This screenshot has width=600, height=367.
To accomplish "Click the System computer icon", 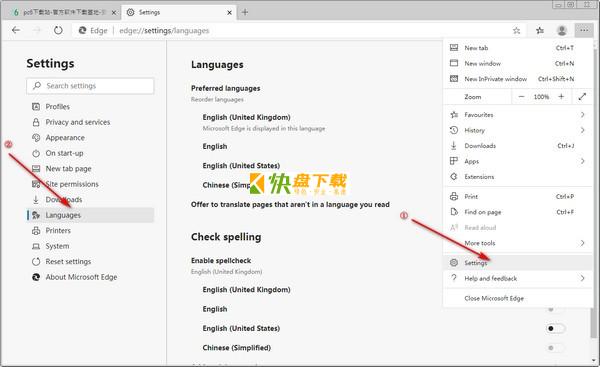I will point(36,246).
